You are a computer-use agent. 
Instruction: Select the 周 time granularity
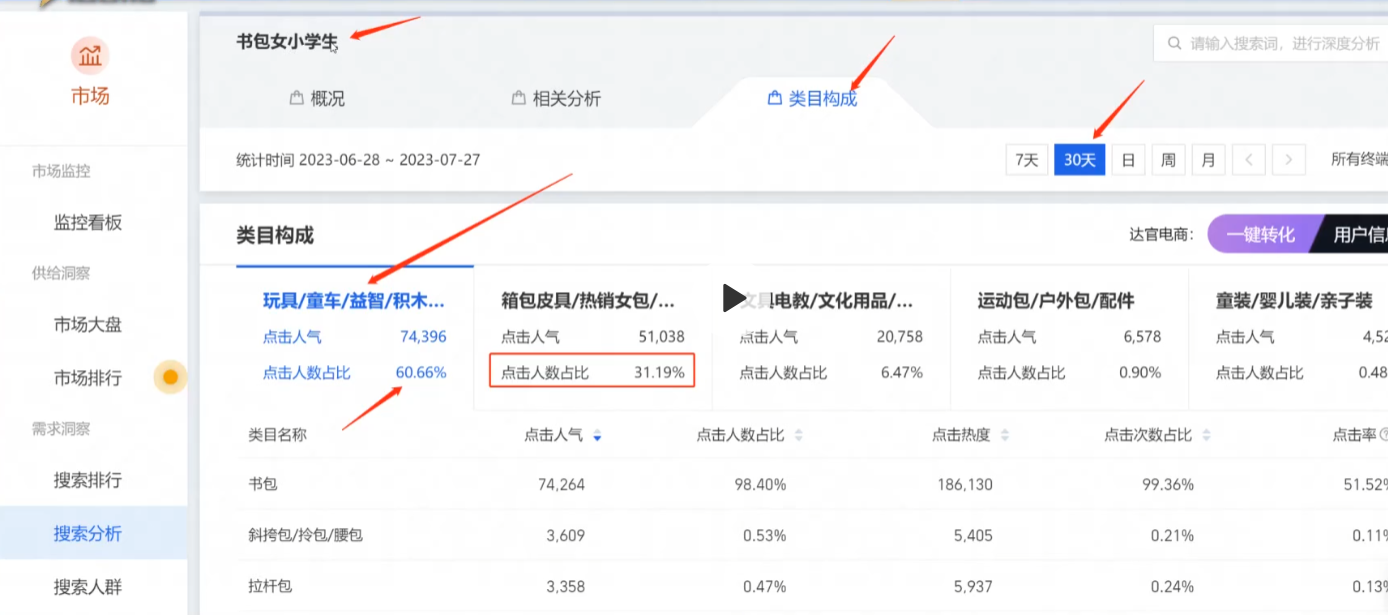pos(1168,160)
